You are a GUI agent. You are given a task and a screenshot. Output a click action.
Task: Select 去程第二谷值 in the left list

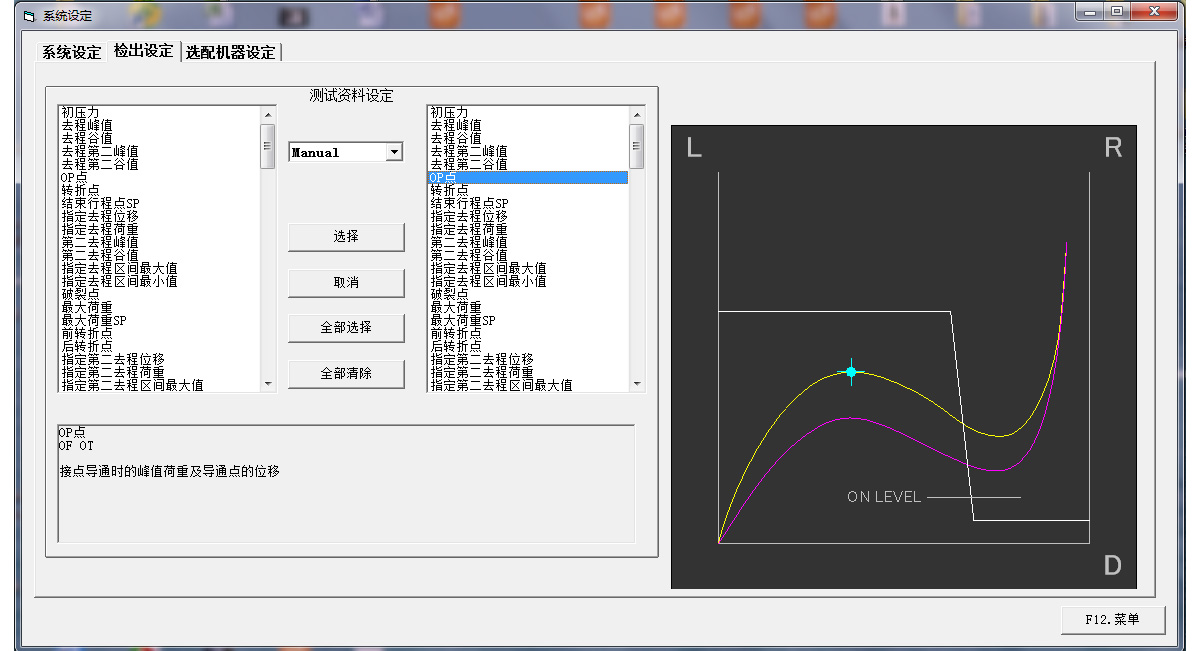click(159, 164)
